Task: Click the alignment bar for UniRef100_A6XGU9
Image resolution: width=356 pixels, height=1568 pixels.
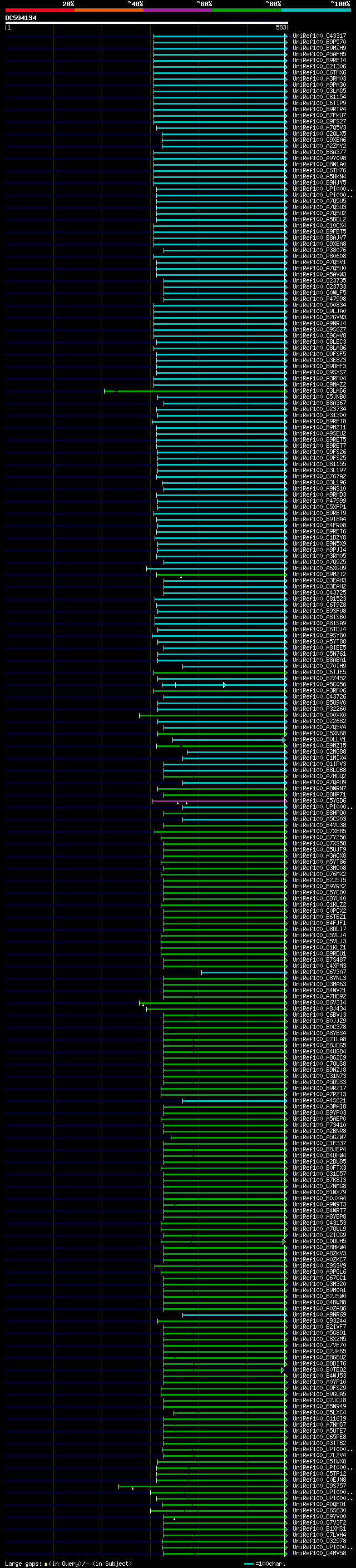Action: tap(216, 568)
